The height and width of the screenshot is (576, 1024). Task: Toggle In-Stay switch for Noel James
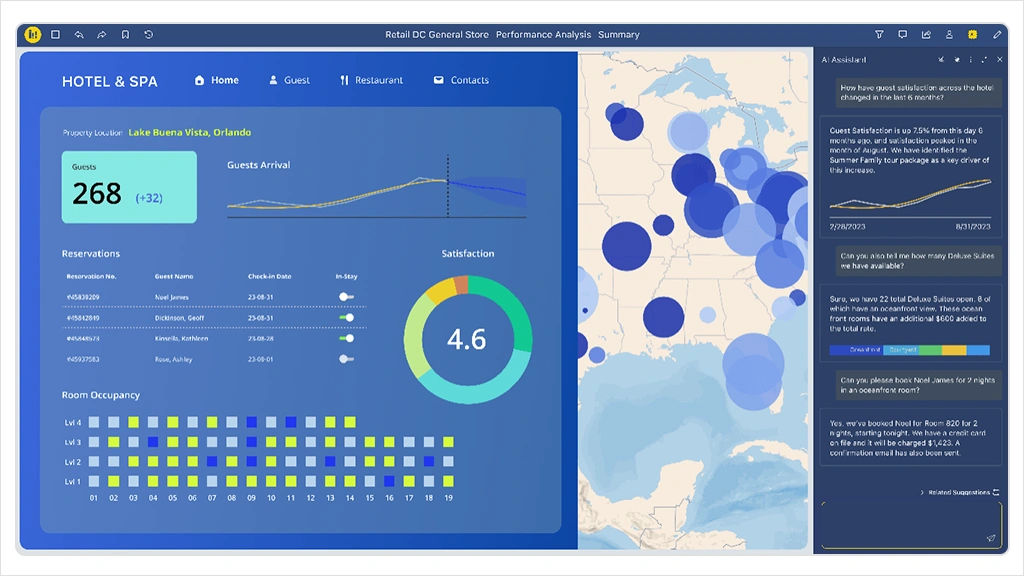click(346, 297)
